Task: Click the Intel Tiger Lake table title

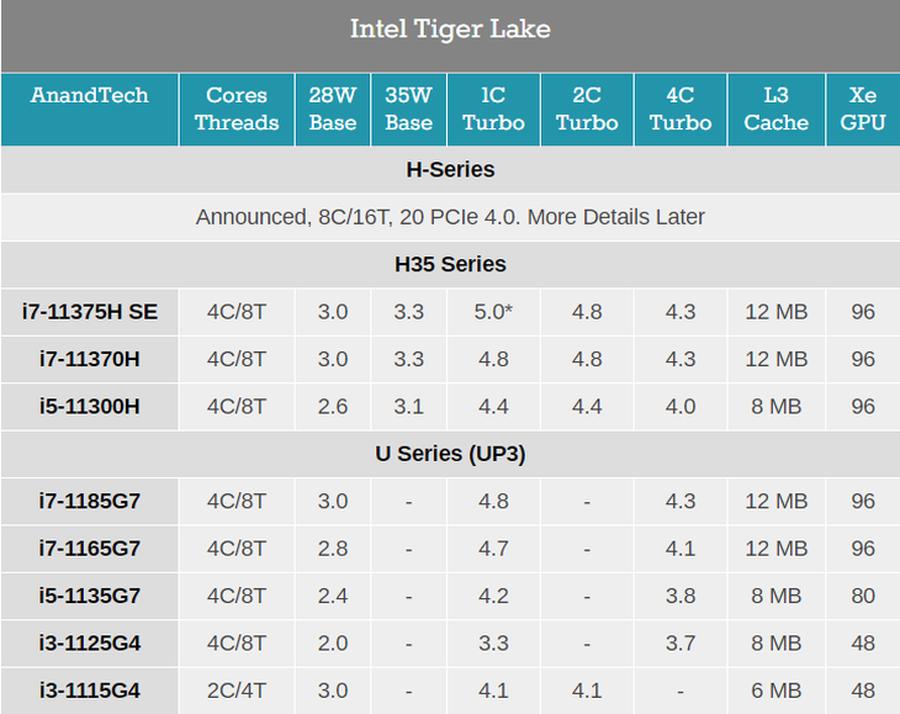Action: point(450,29)
